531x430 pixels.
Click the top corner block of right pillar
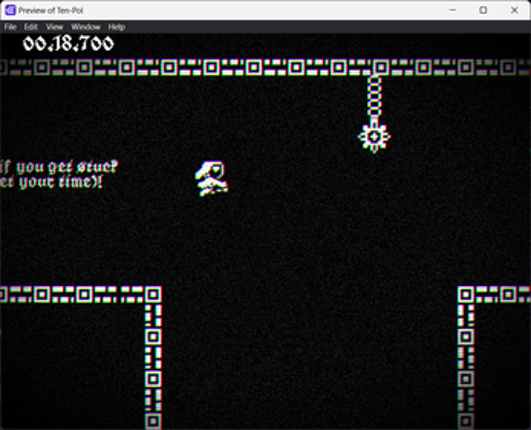[466, 294]
